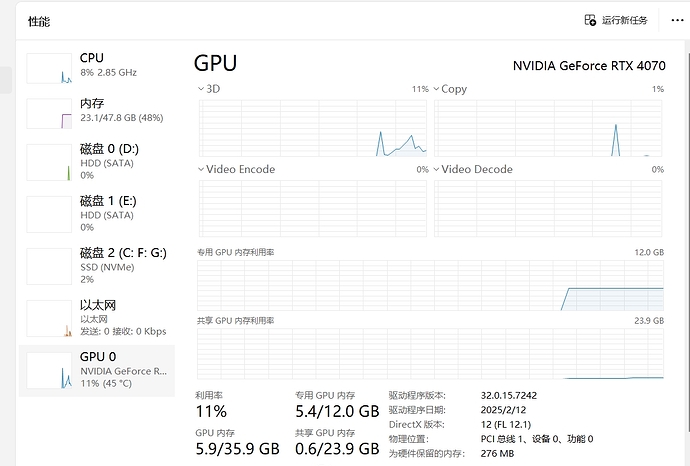Click the 共享 GPU 内存利用率 graph
The height and width of the screenshot is (466, 690).
[430, 353]
